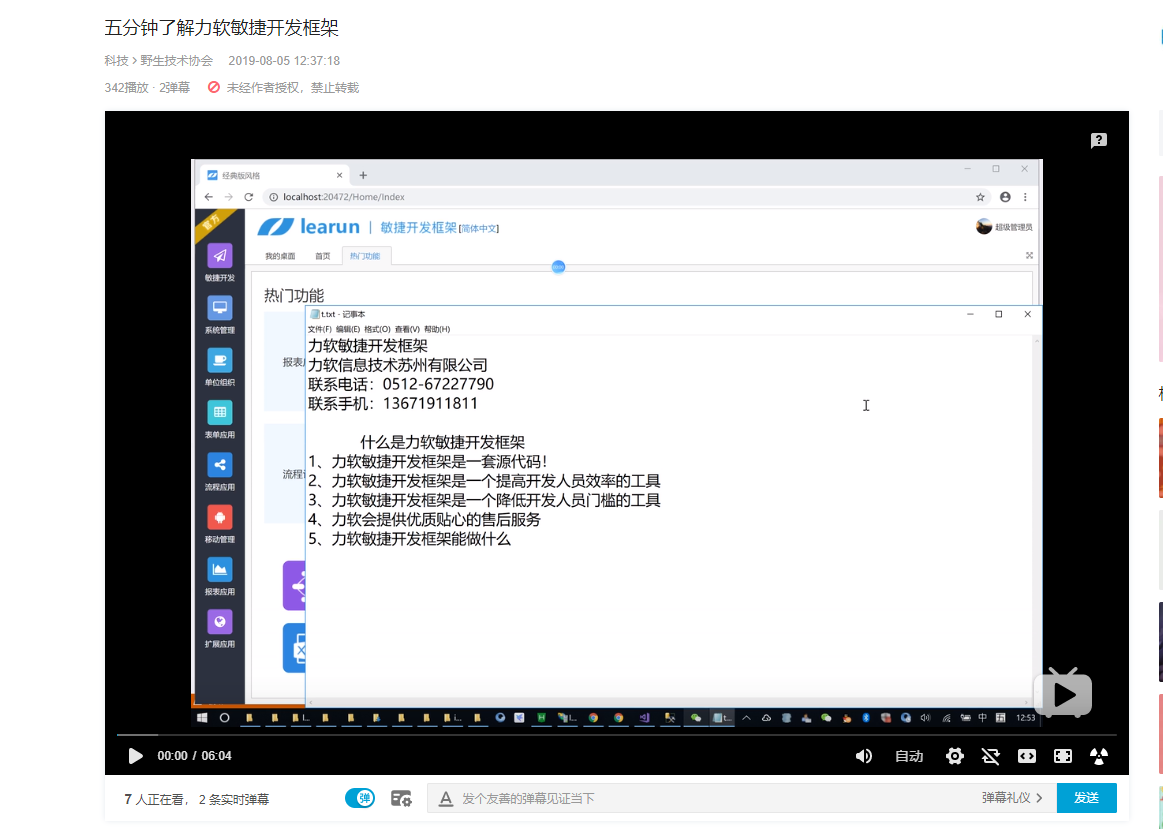The width and height of the screenshot is (1163, 829).
Task: Open the Notepad 格式(O) menu in the video
Action: coord(377,329)
